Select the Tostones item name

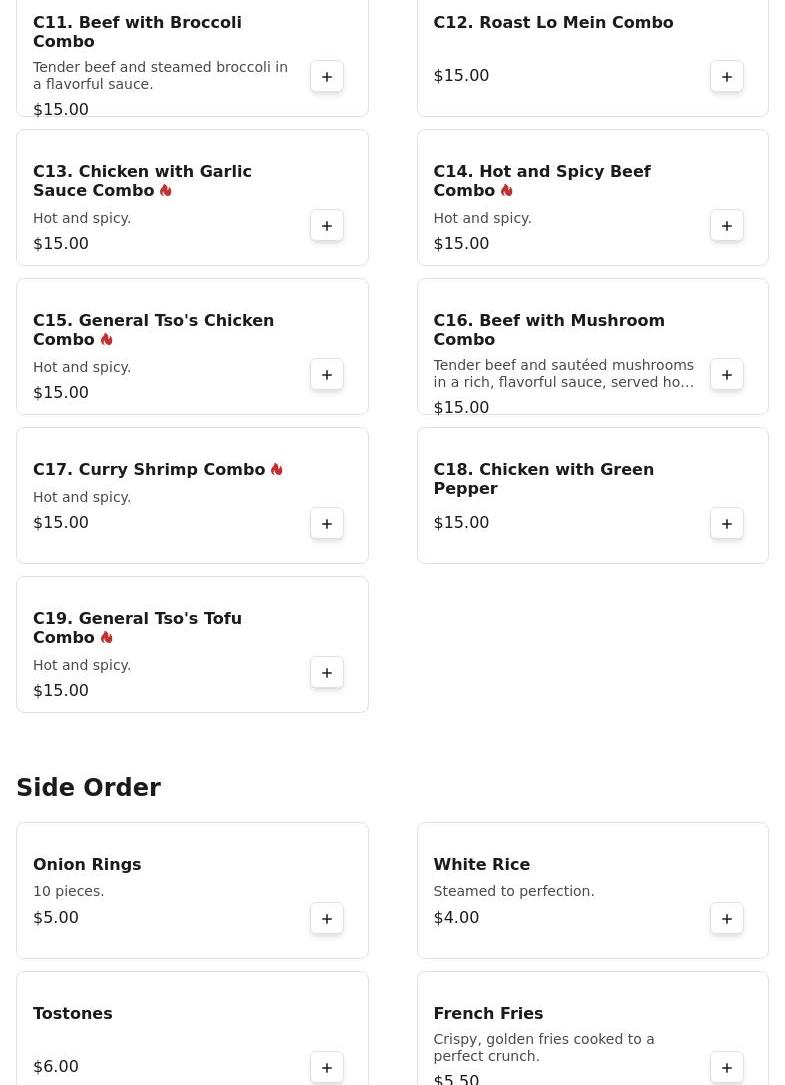[x=73, y=1014]
